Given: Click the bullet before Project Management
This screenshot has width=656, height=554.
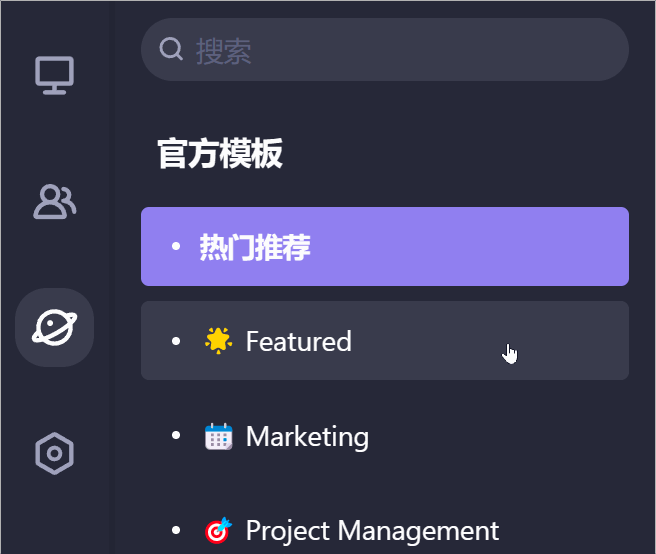Looking at the screenshot, I should (x=176, y=530).
